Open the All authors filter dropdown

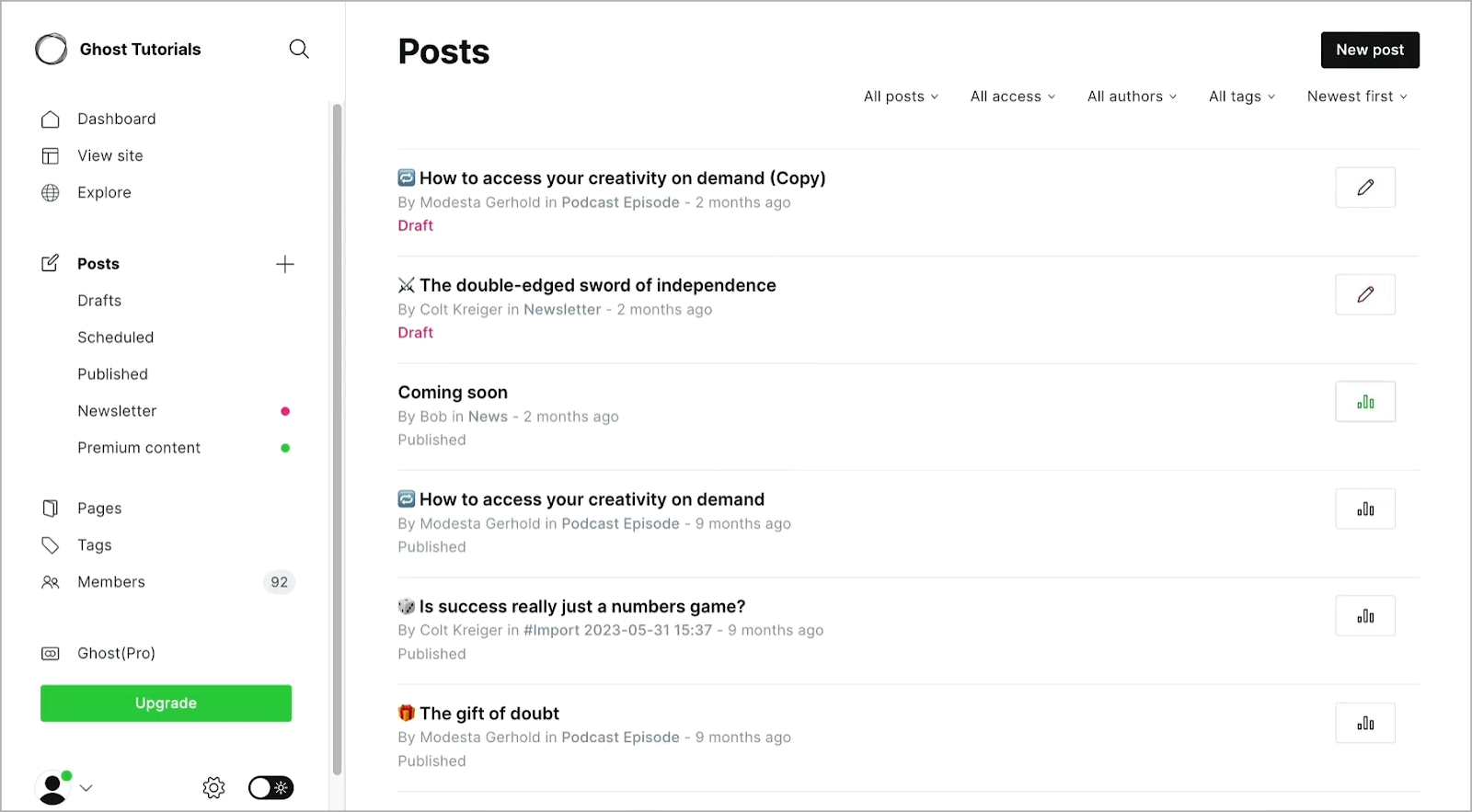coord(1132,97)
